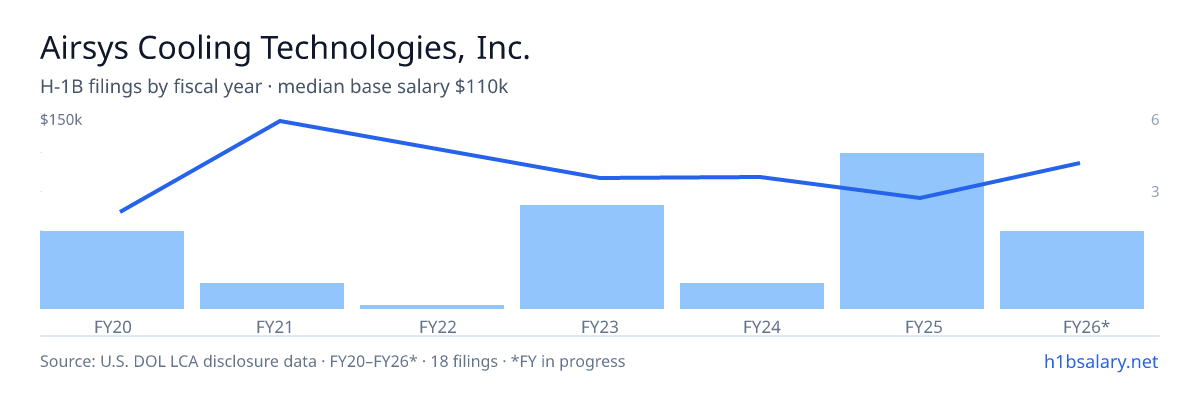Click the FY24 filings bar

click(x=752, y=296)
